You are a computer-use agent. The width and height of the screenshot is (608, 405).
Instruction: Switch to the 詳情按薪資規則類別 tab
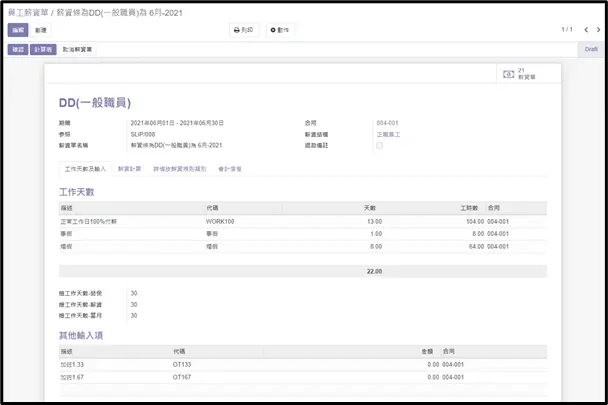(180, 169)
